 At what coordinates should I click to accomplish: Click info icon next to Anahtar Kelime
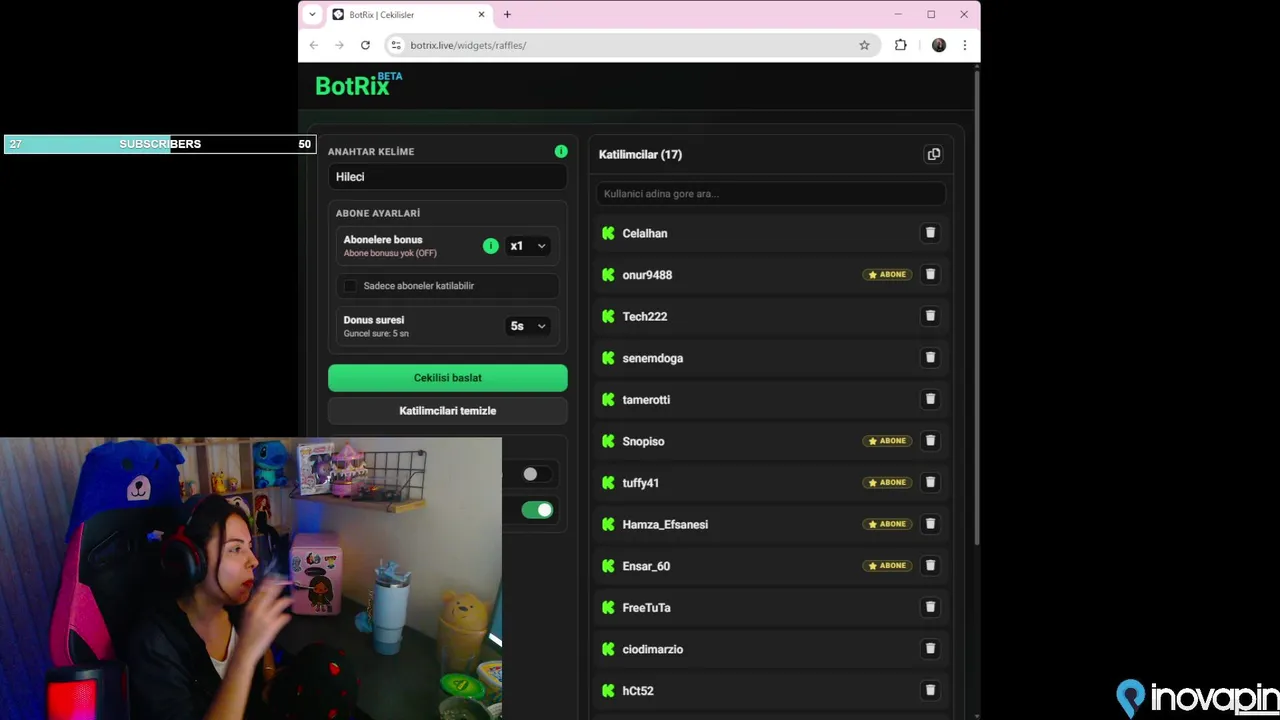tap(561, 151)
